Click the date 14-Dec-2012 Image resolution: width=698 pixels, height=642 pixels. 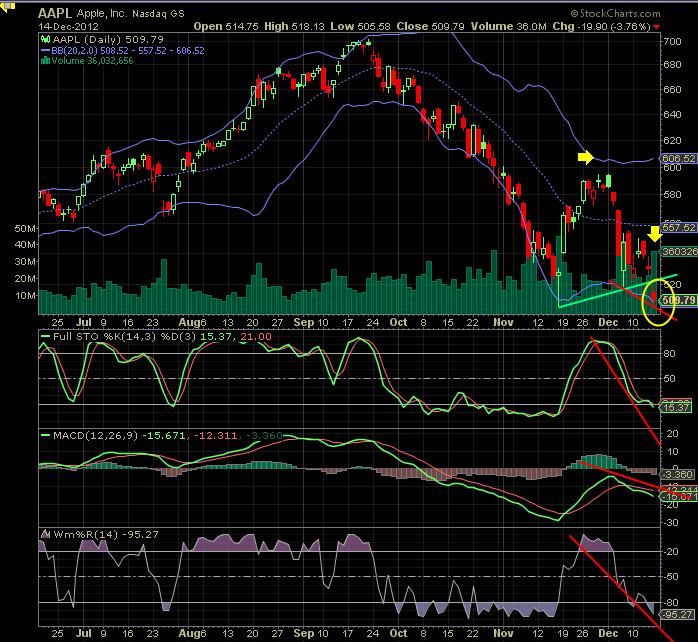tap(69, 27)
